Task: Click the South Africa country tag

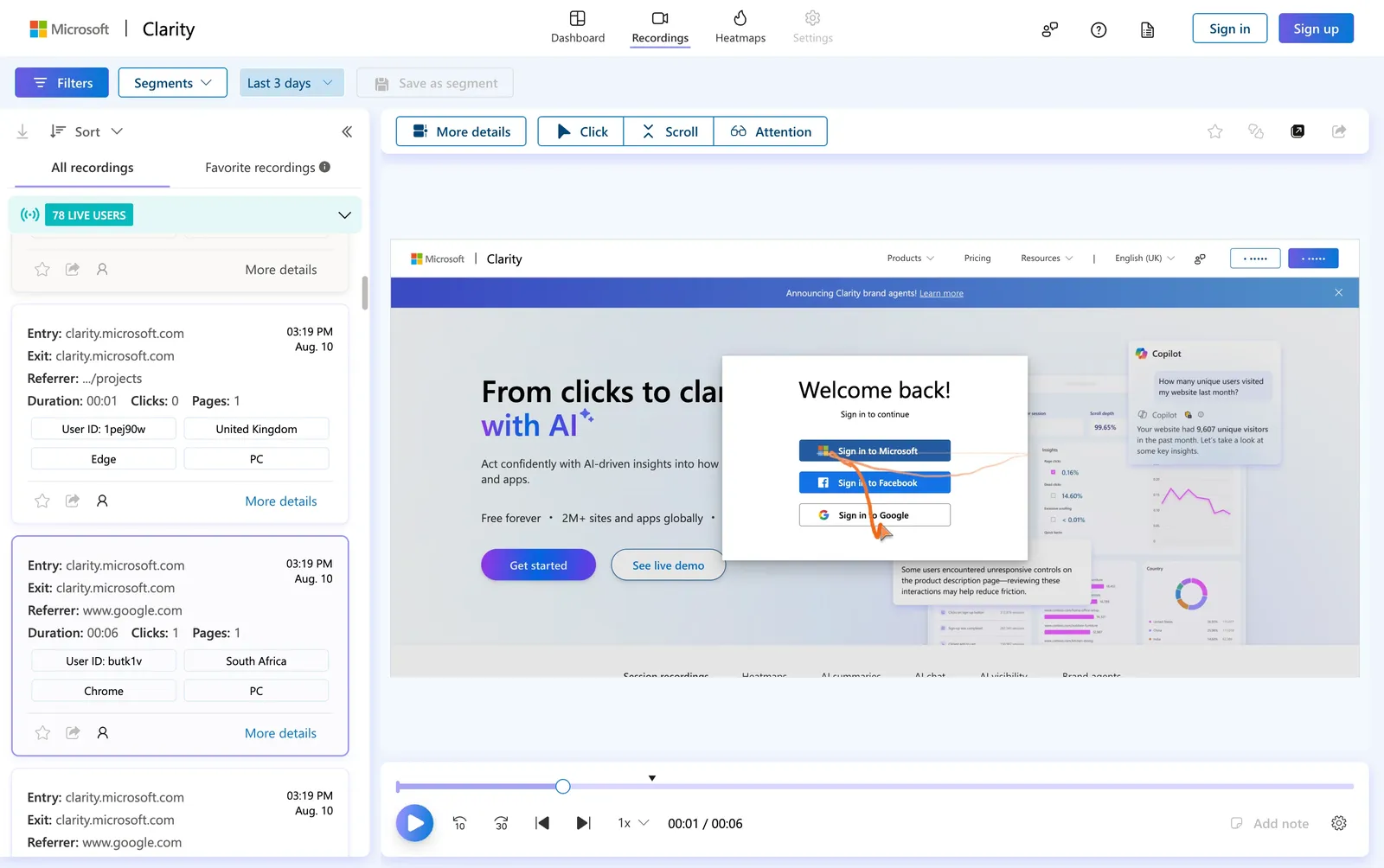Action: click(x=256, y=661)
